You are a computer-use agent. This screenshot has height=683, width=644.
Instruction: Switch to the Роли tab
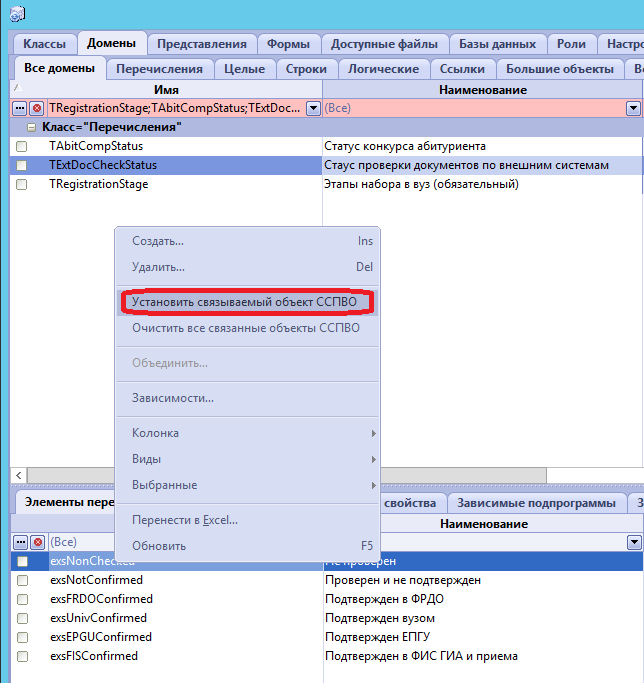(x=571, y=44)
